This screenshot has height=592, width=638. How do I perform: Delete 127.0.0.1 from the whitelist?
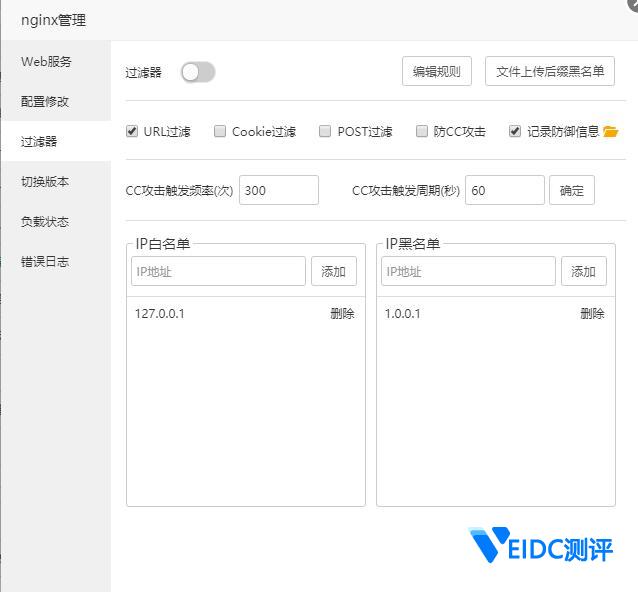point(342,313)
